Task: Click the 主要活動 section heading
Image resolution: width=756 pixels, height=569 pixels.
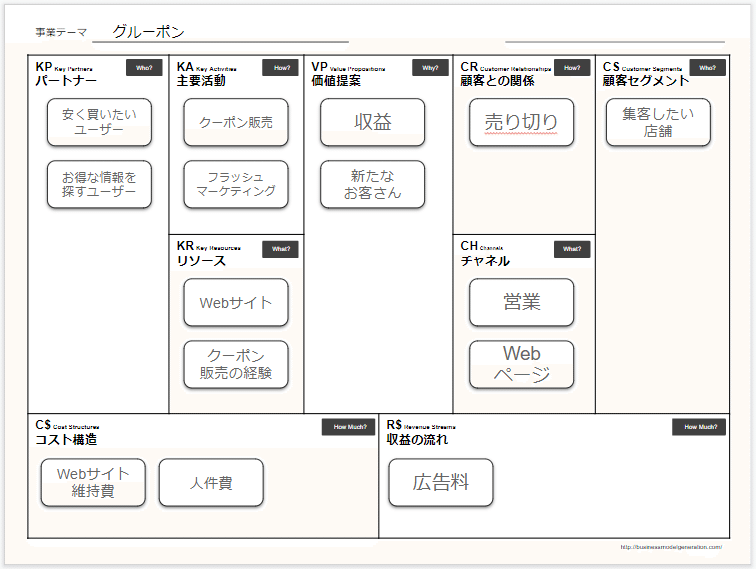Action: click(201, 81)
